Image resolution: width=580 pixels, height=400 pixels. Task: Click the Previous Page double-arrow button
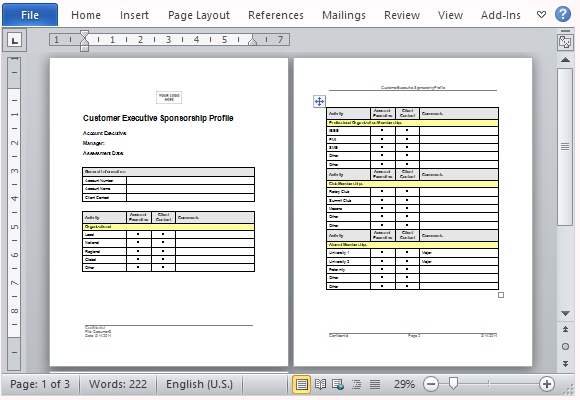[565, 329]
